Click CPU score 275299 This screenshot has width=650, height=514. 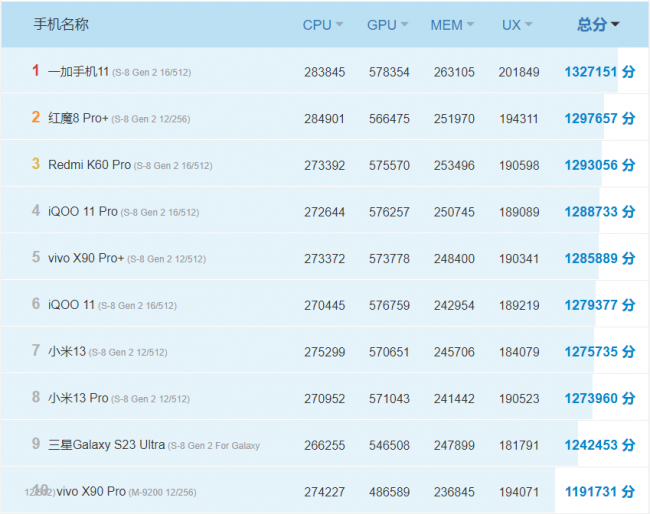click(x=325, y=352)
